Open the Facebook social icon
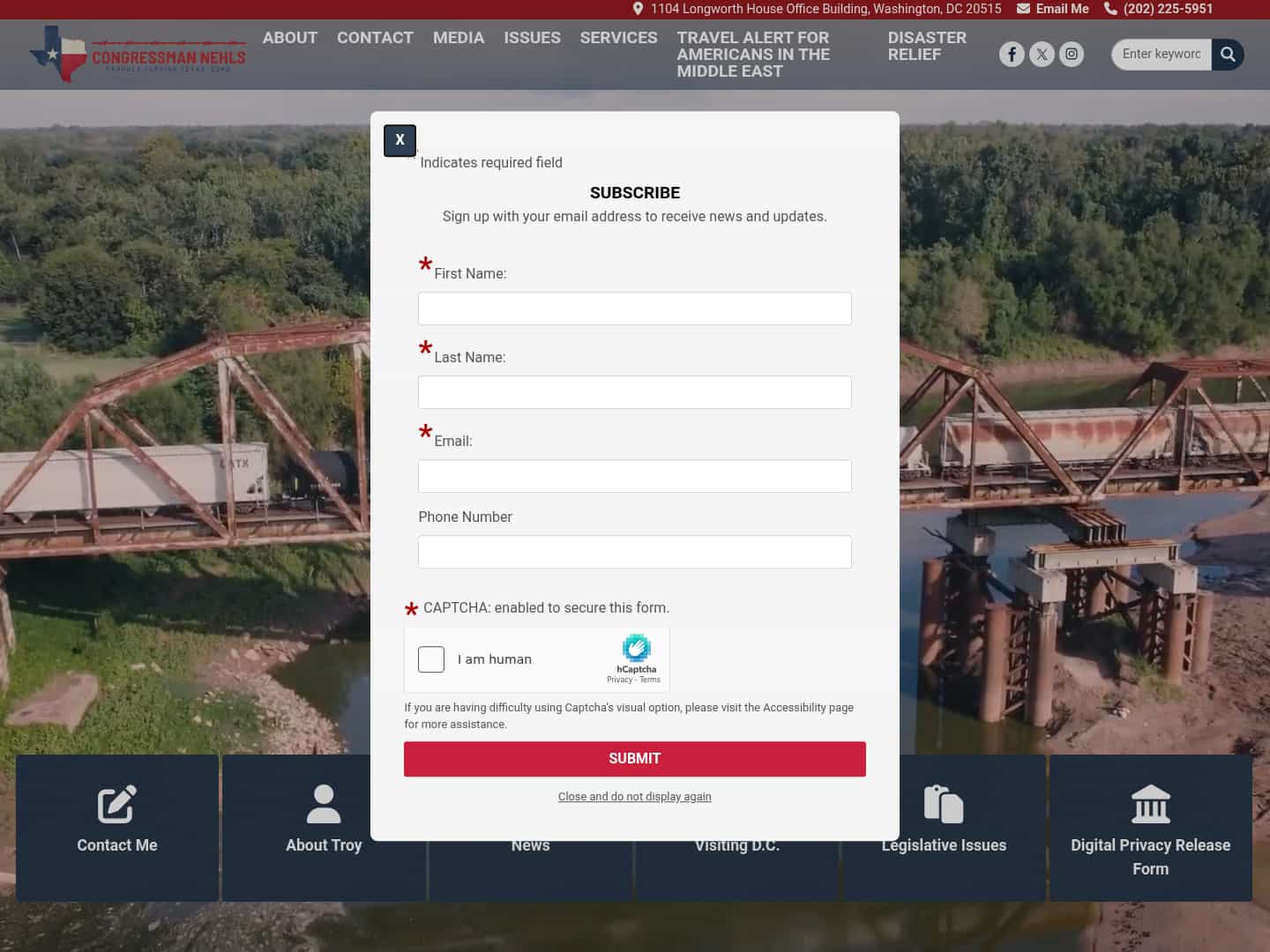 (x=1012, y=55)
